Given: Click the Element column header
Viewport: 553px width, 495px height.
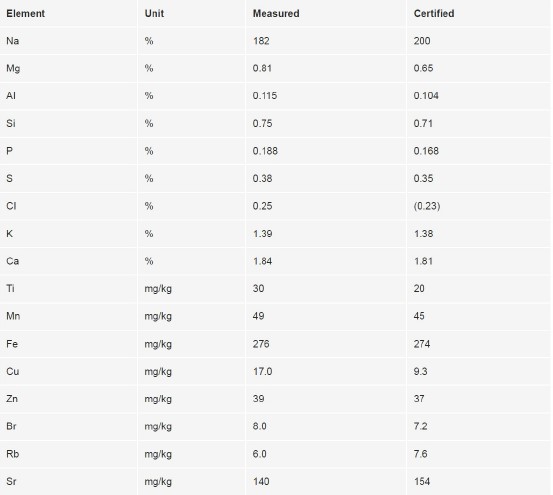Looking at the screenshot, I should (x=25, y=13).
